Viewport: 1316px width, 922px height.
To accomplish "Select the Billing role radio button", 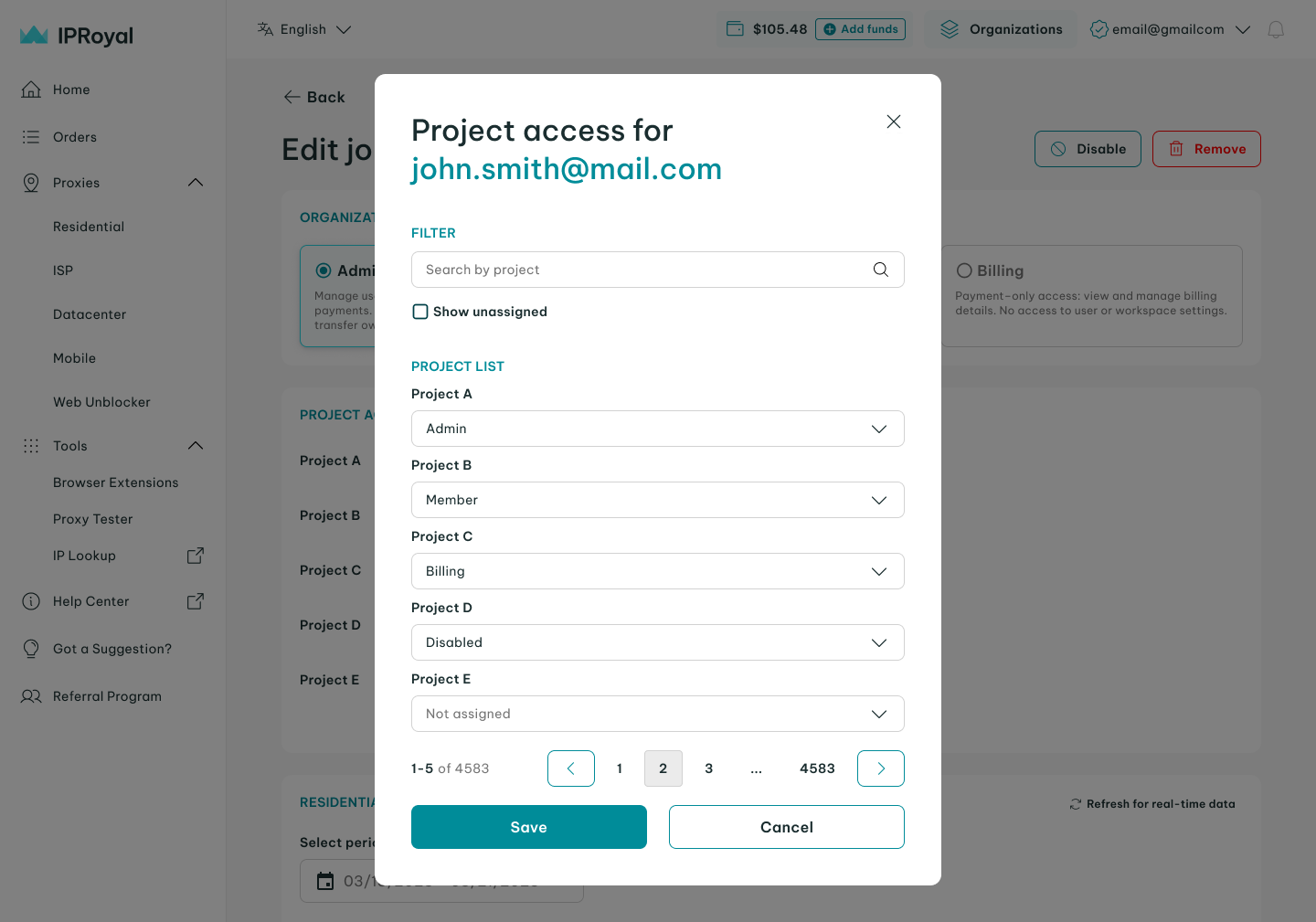I will pos(964,270).
